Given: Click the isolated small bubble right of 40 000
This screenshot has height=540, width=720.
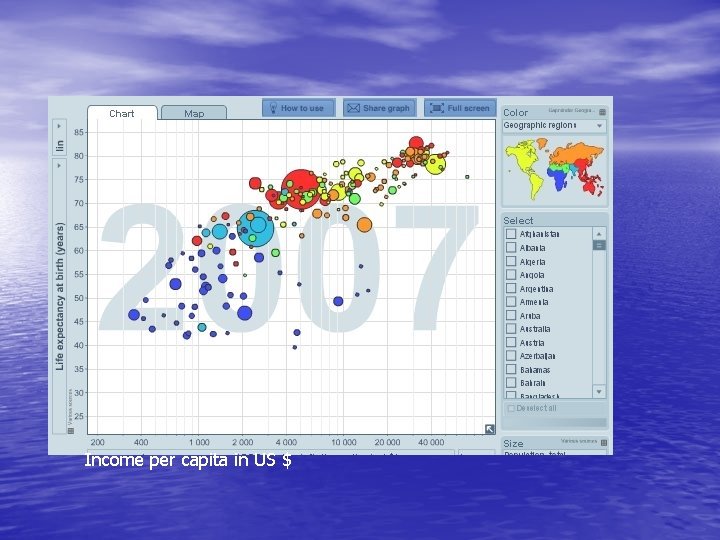Looking at the screenshot, I should (467, 177).
